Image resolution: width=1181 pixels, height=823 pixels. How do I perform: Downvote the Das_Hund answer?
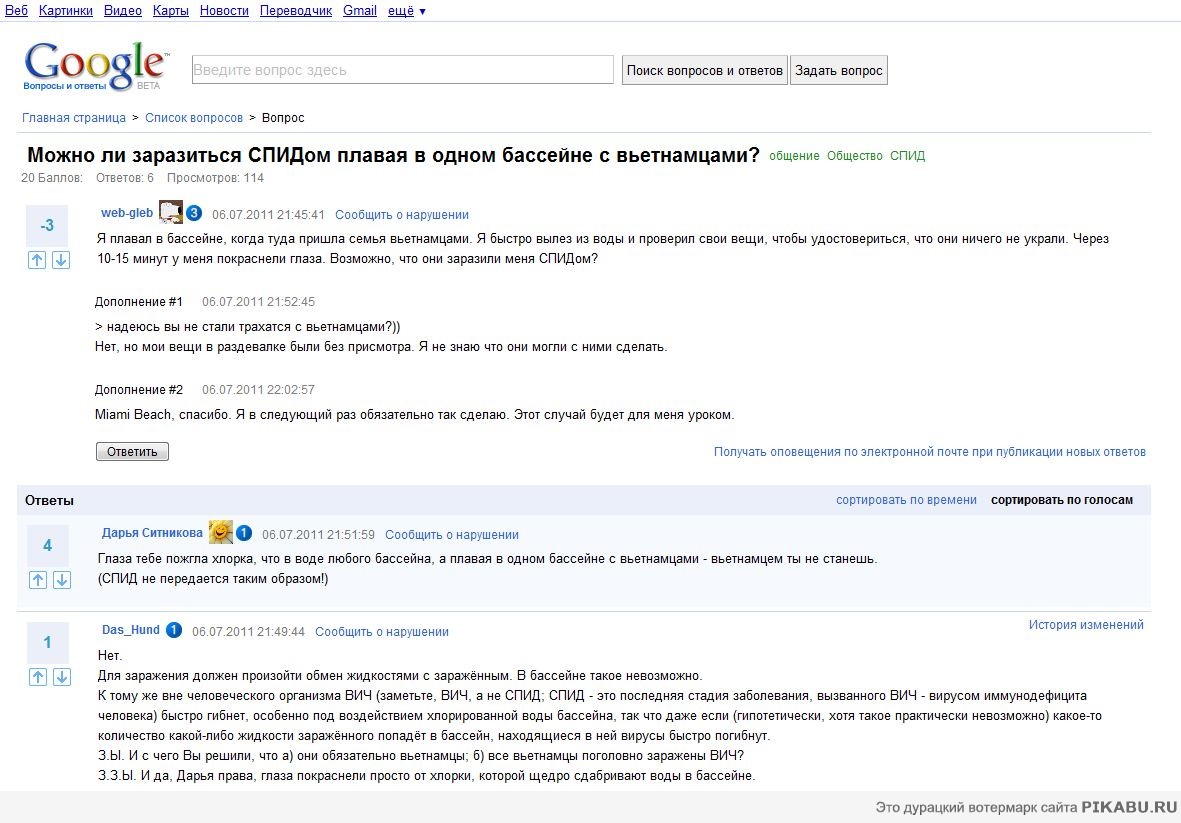click(x=61, y=677)
